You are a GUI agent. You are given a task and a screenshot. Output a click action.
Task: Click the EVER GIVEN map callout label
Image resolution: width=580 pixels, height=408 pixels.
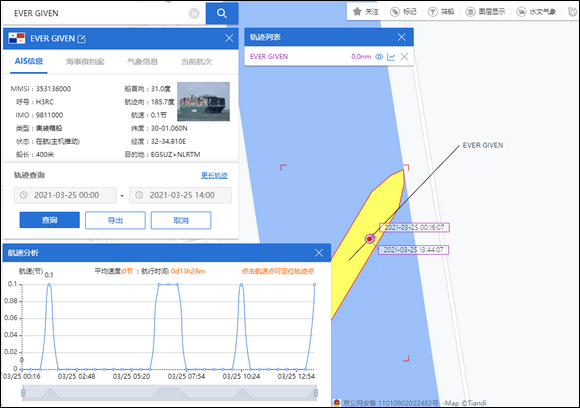click(x=483, y=145)
